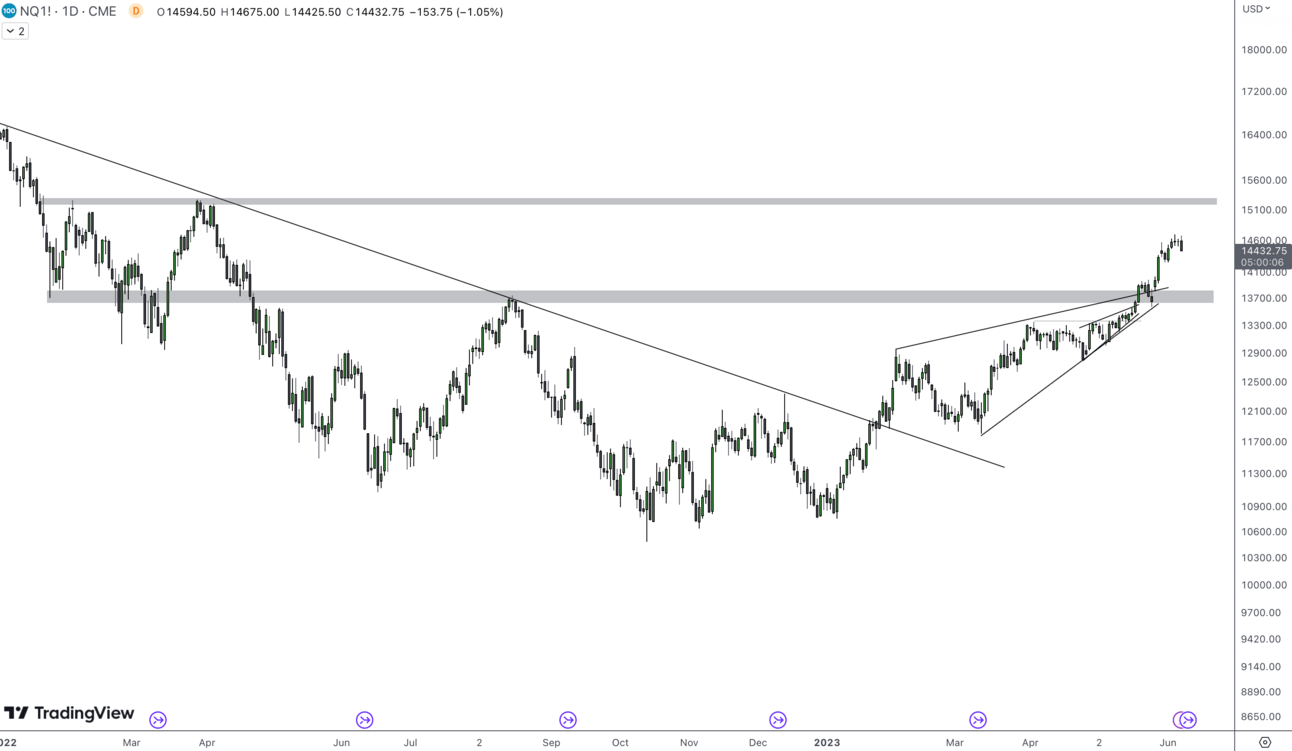The height and width of the screenshot is (751, 1292).
Task: Click the 10000.00 price axis label
Action: click(x=1262, y=585)
